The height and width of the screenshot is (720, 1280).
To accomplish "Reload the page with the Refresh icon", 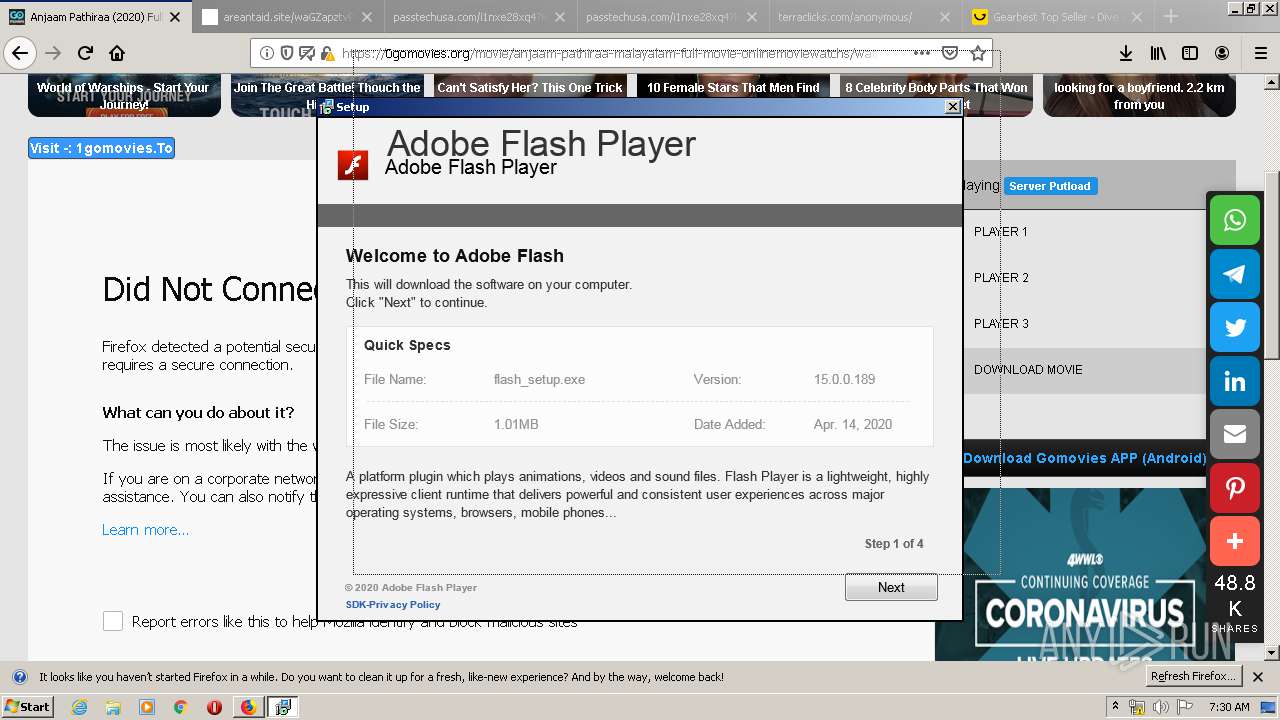I will (85, 53).
